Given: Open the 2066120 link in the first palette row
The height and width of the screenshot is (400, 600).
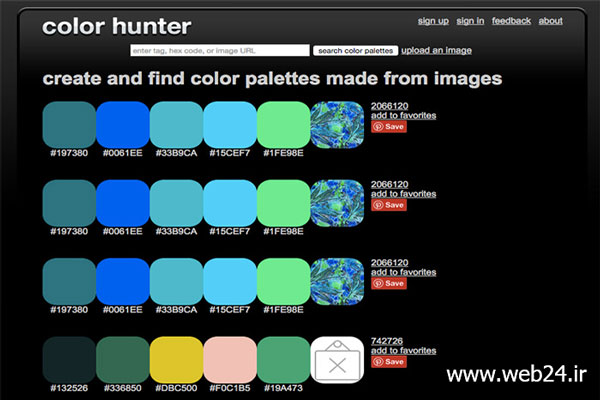Looking at the screenshot, I should click(x=389, y=106).
